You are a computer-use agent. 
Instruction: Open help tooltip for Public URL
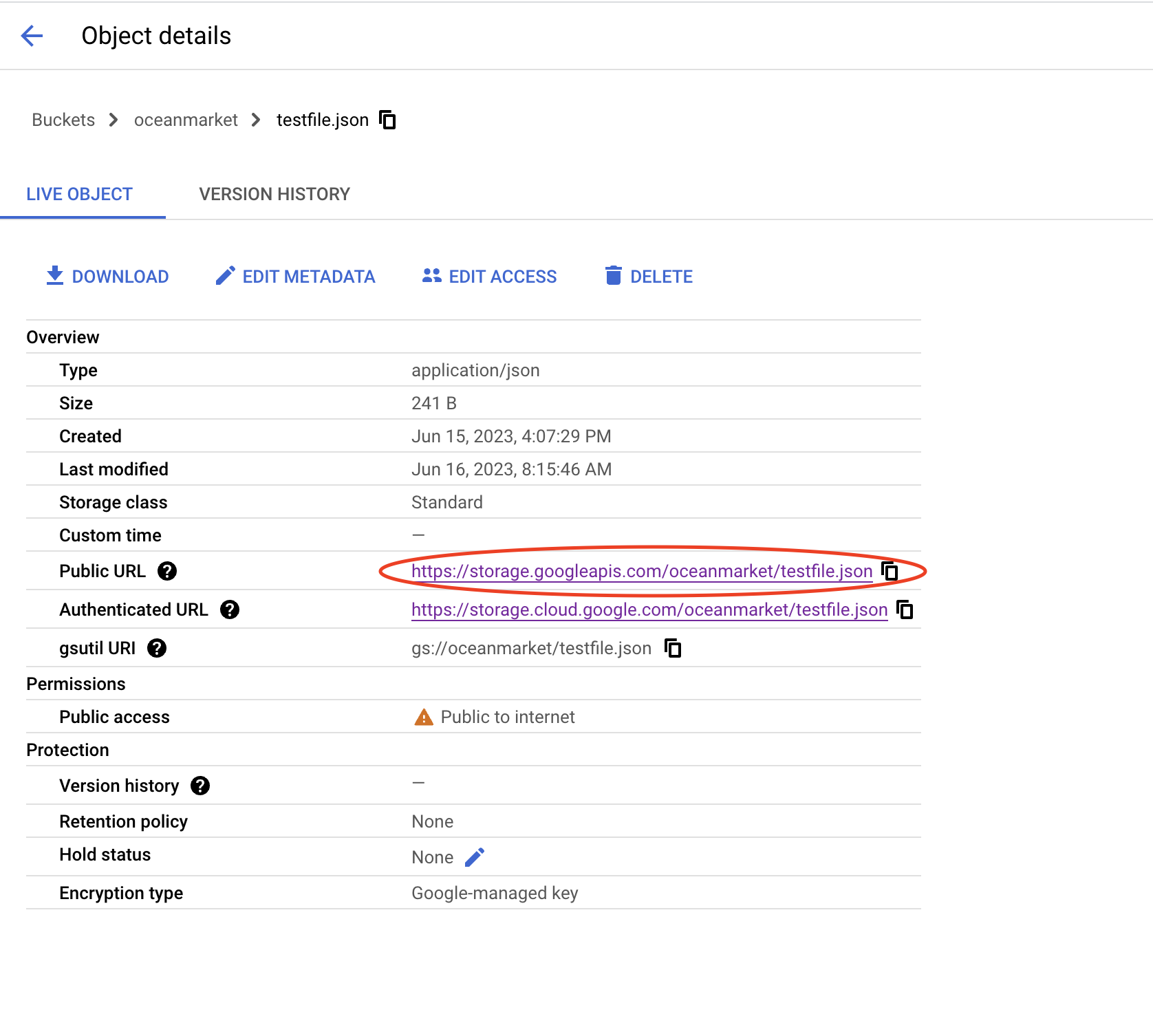click(x=167, y=571)
